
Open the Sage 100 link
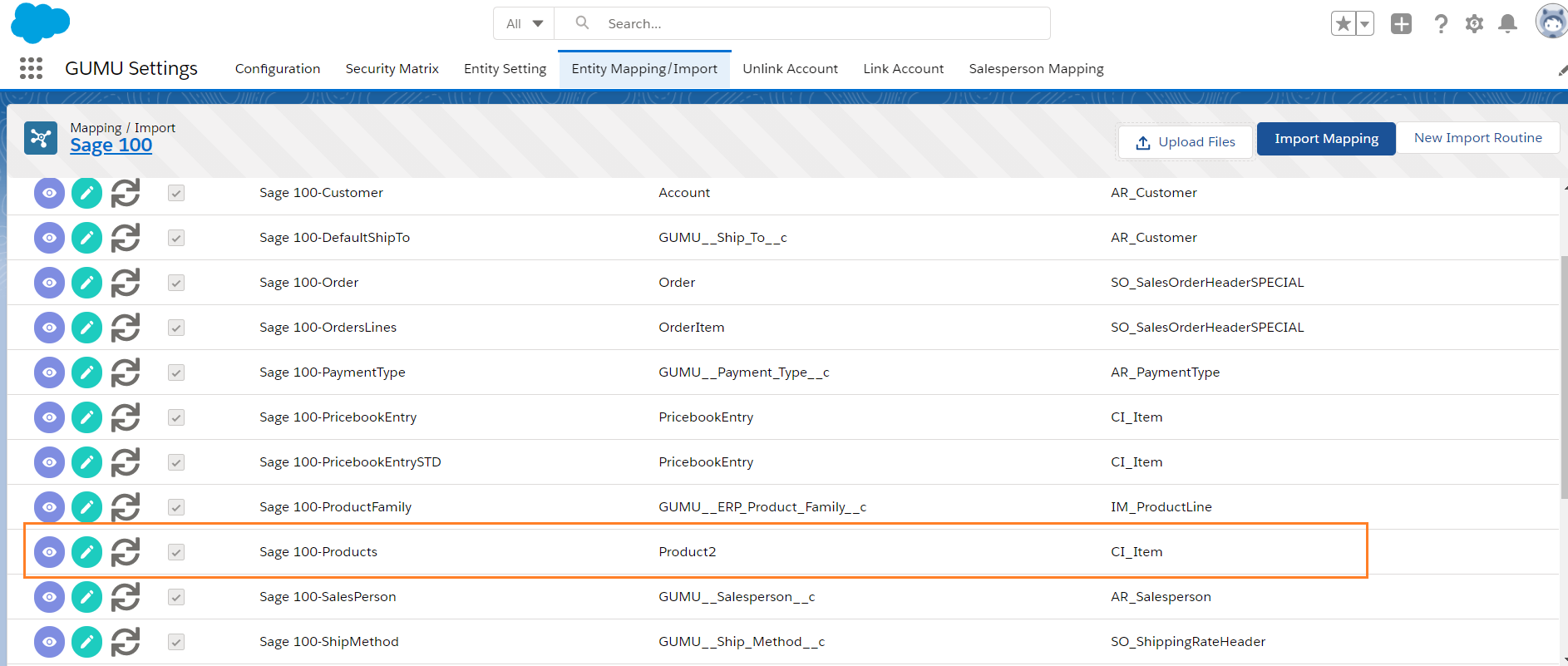[111, 146]
